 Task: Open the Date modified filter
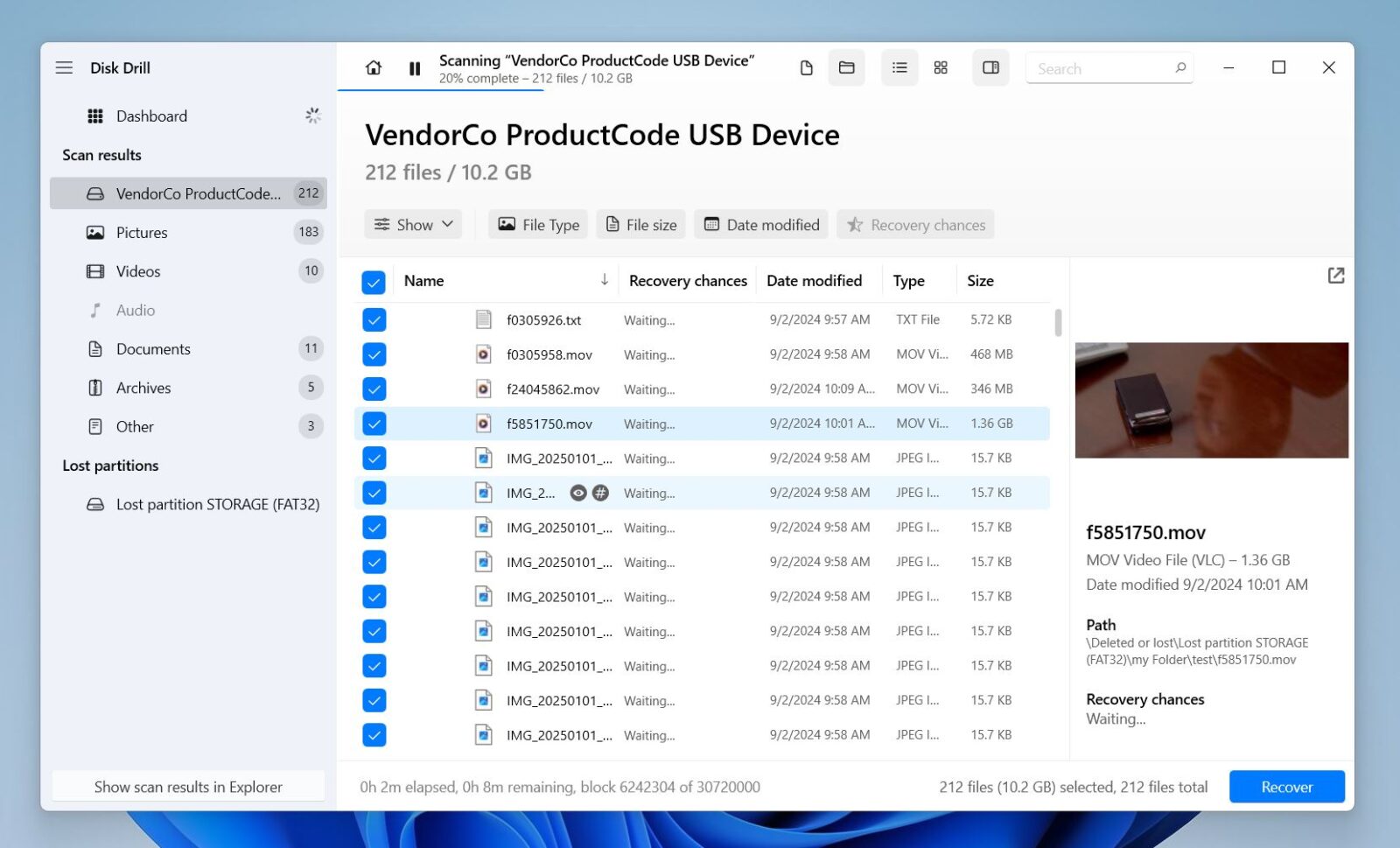pos(760,224)
